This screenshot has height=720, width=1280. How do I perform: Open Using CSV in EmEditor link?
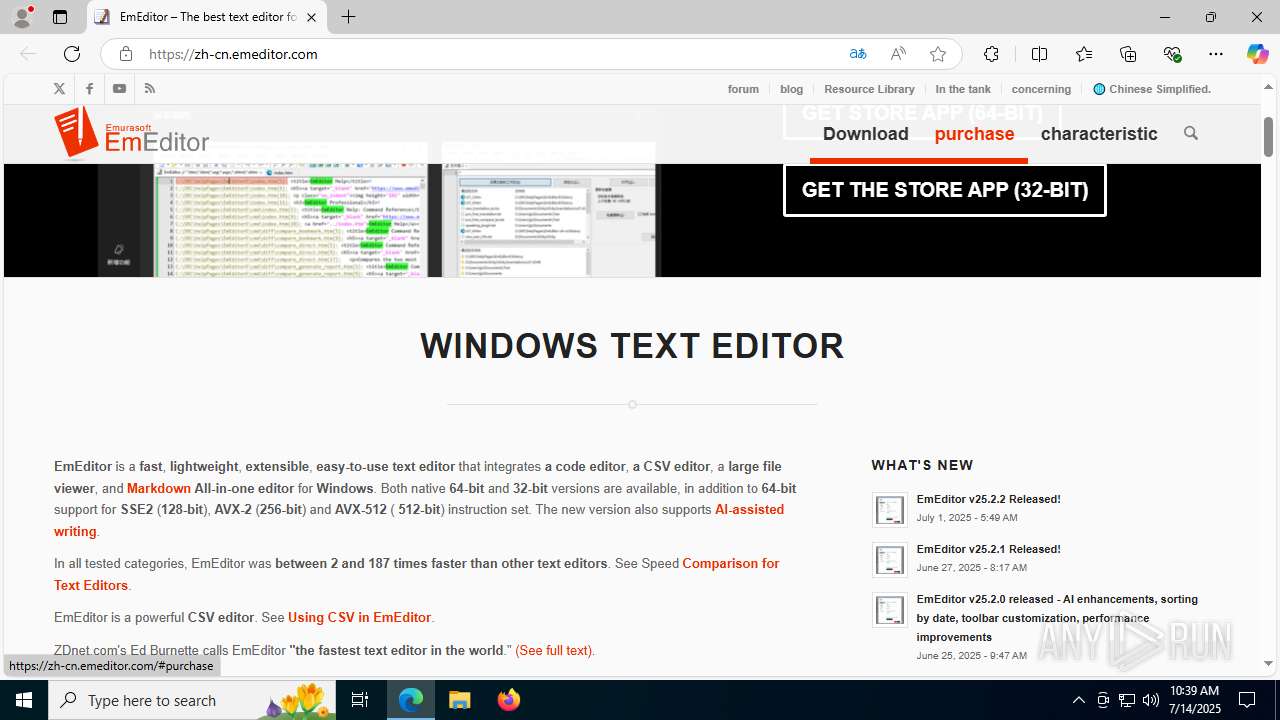[x=359, y=617]
